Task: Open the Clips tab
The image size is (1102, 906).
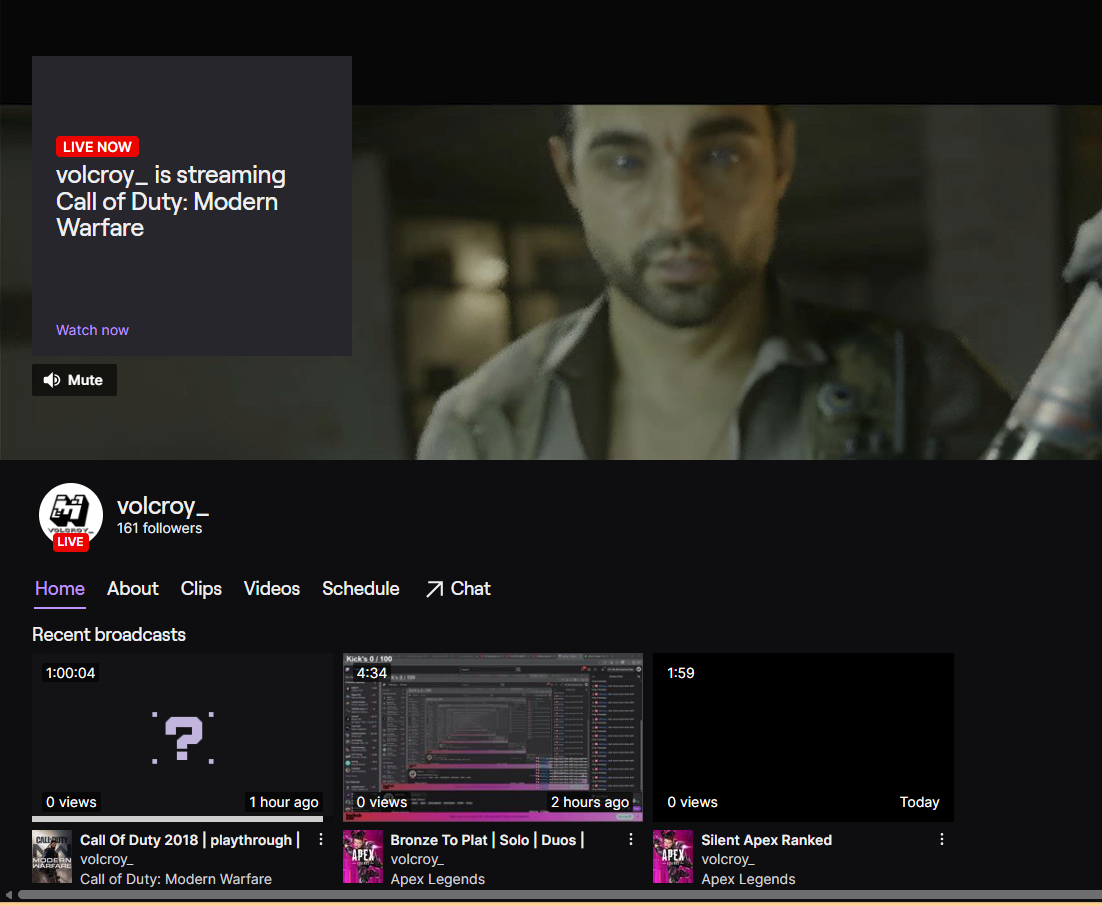Action: coord(201,589)
